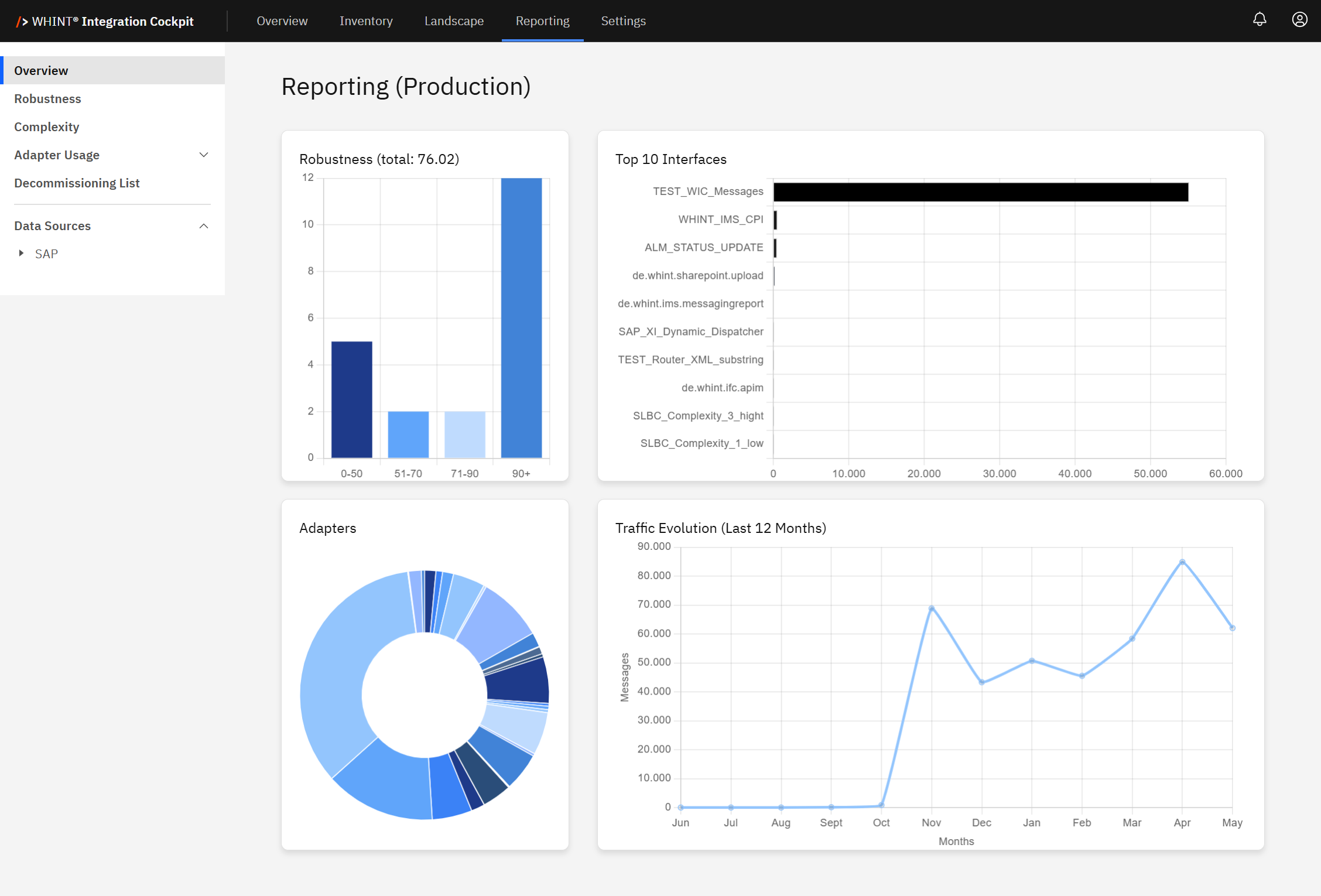This screenshot has width=1321, height=896.
Task: Click the WHINT Integration Cockpit logo
Action: [x=105, y=21]
